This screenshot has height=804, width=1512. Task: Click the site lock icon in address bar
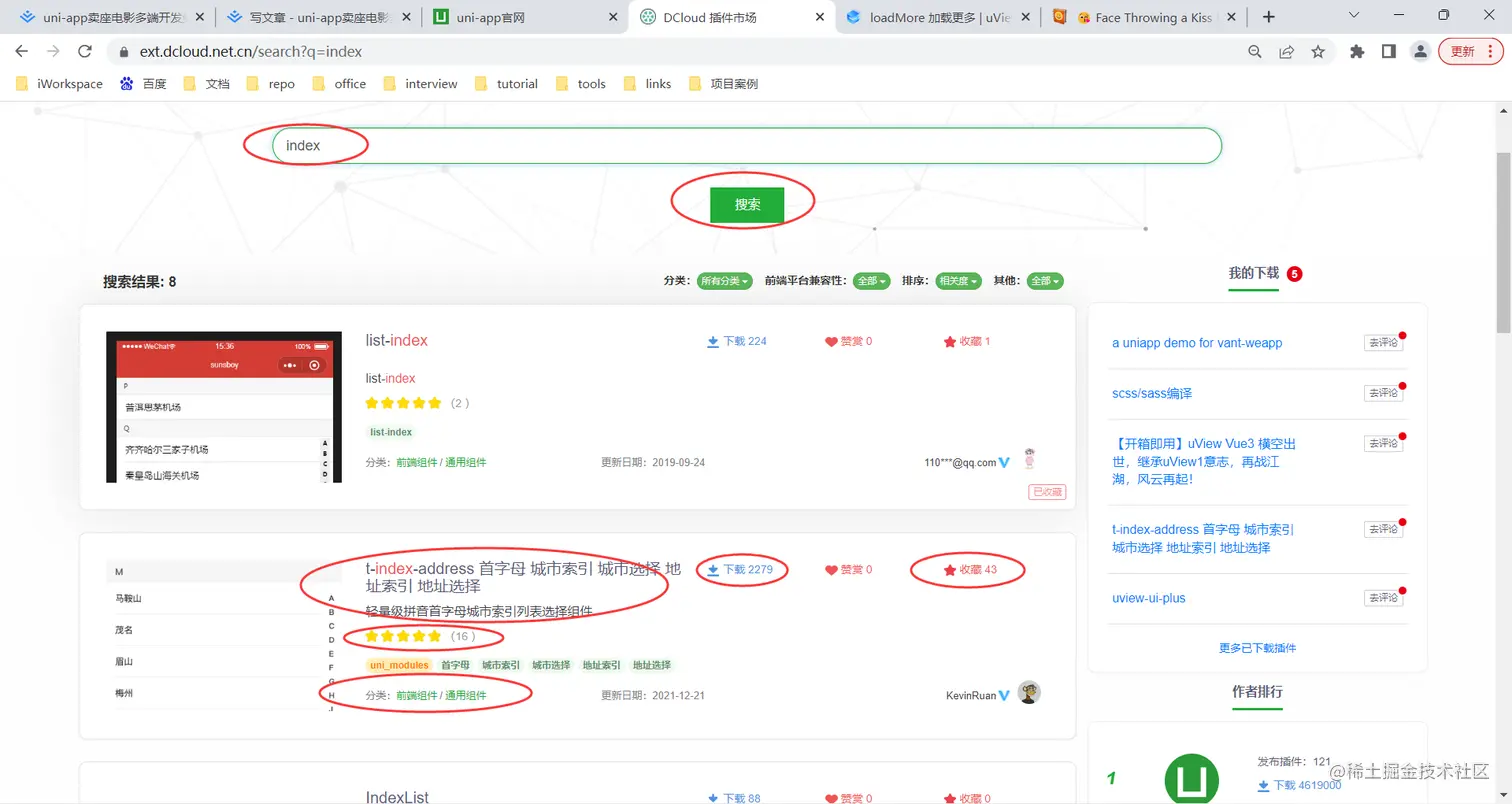[x=124, y=52]
